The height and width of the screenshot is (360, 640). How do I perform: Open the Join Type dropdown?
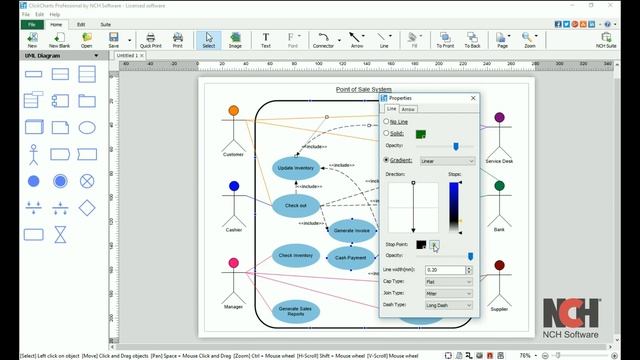click(449, 293)
